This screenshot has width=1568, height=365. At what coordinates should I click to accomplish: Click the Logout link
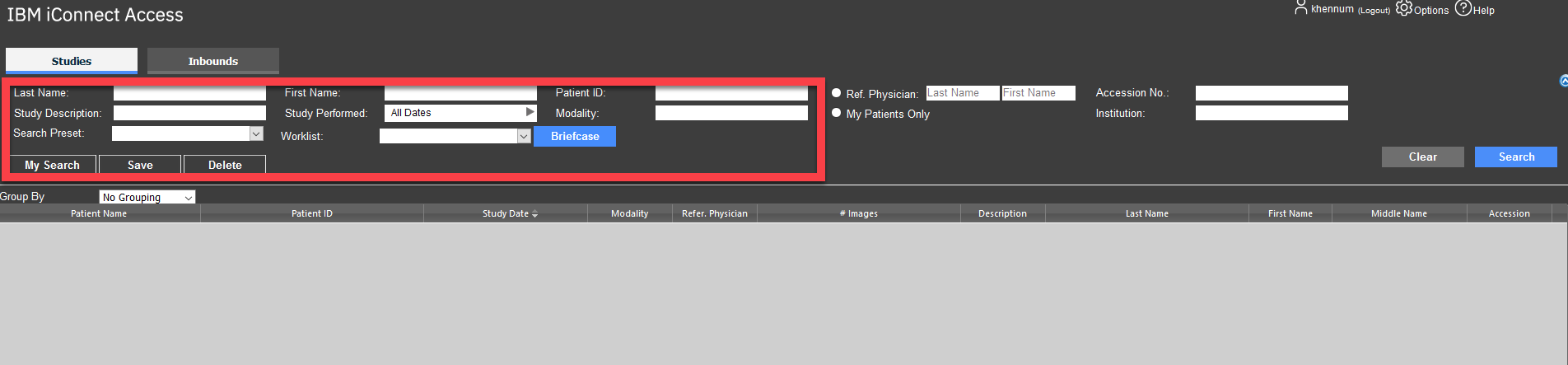[x=1374, y=11]
